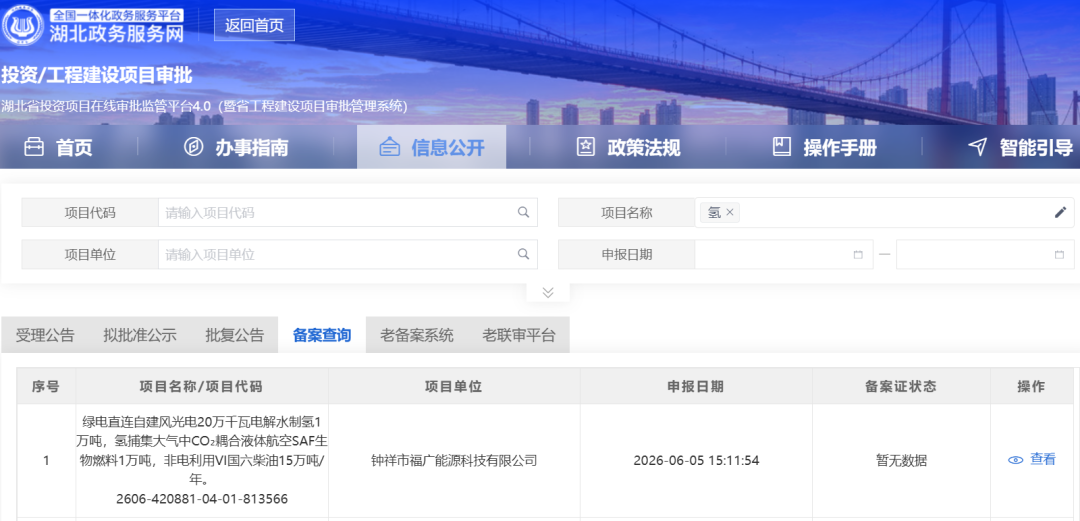This screenshot has width=1080, height=521.
Task: Click the 查看 link for row 1
Action: tap(1042, 460)
